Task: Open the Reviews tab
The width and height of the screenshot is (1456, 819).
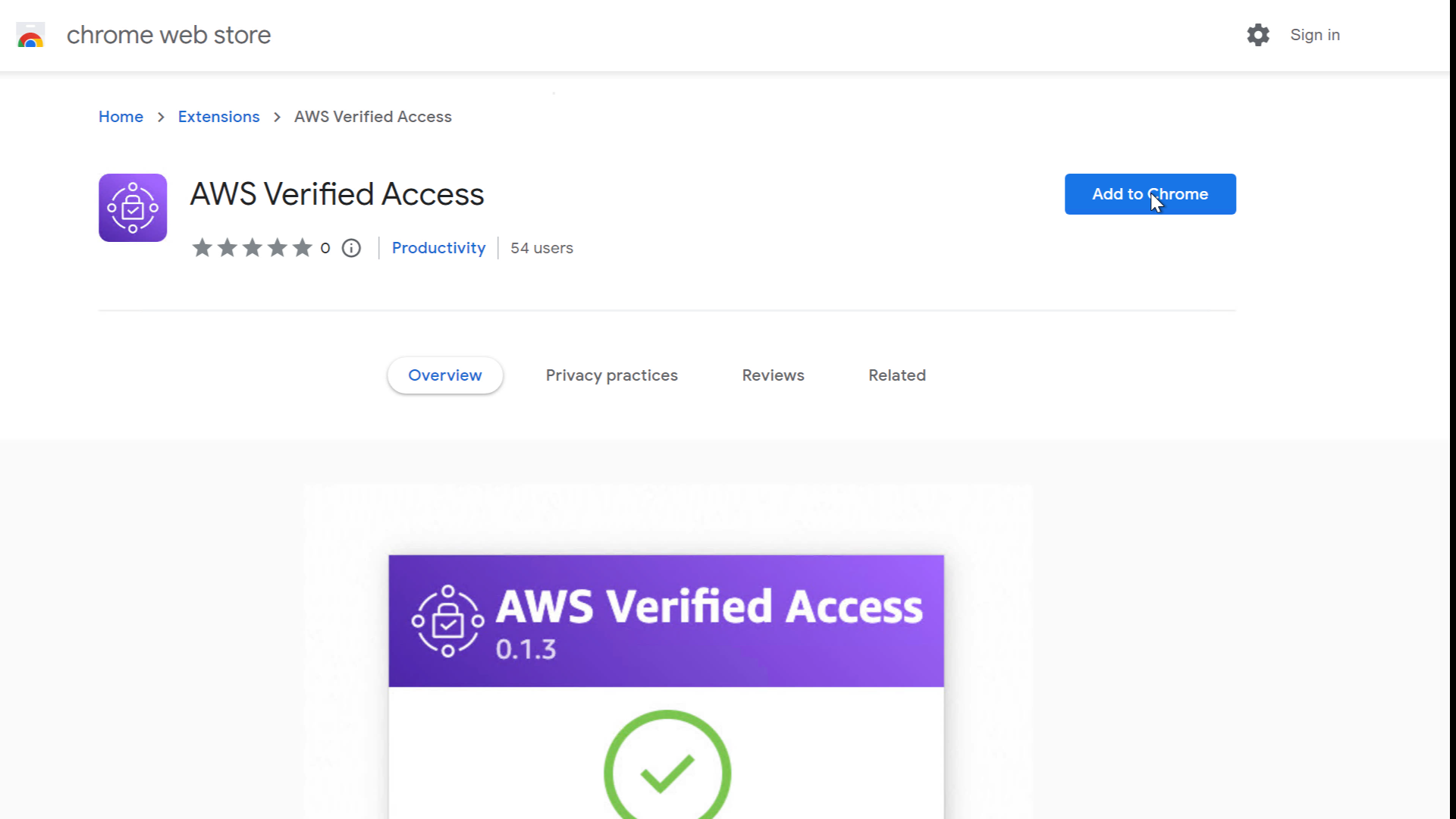Action: pos(773,375)
